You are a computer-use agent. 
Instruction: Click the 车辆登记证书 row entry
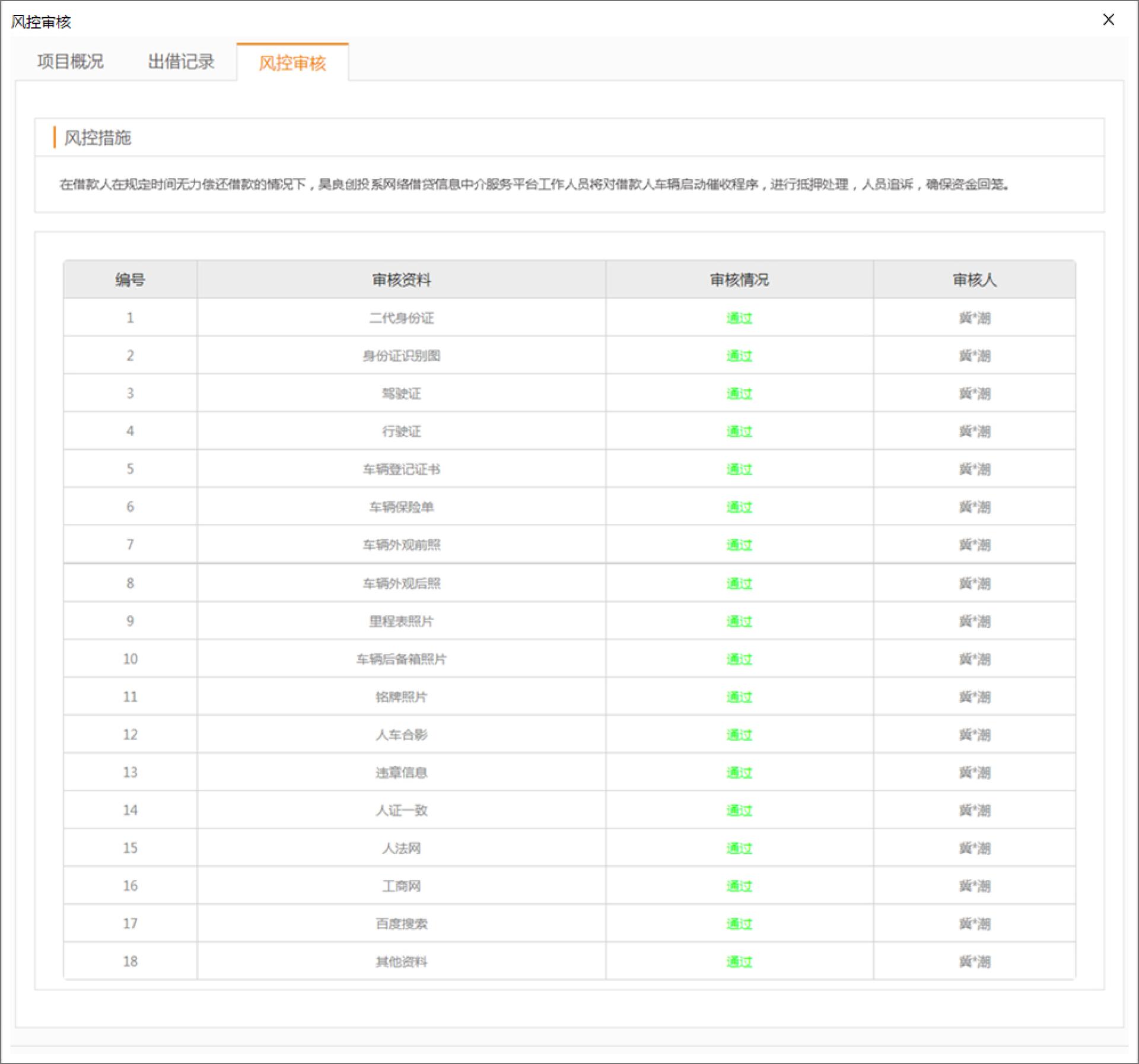(x=401, y=469)
